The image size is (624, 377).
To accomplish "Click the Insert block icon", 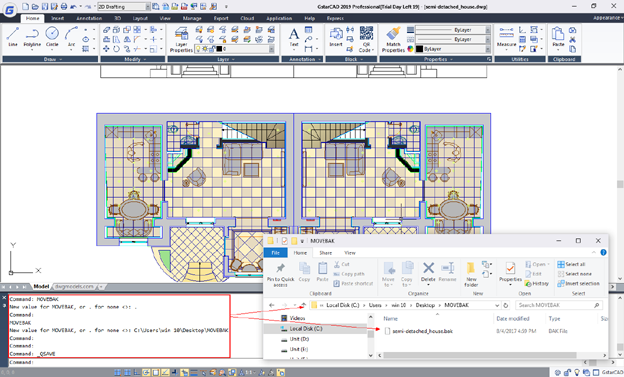I will (x=336, y=37).
